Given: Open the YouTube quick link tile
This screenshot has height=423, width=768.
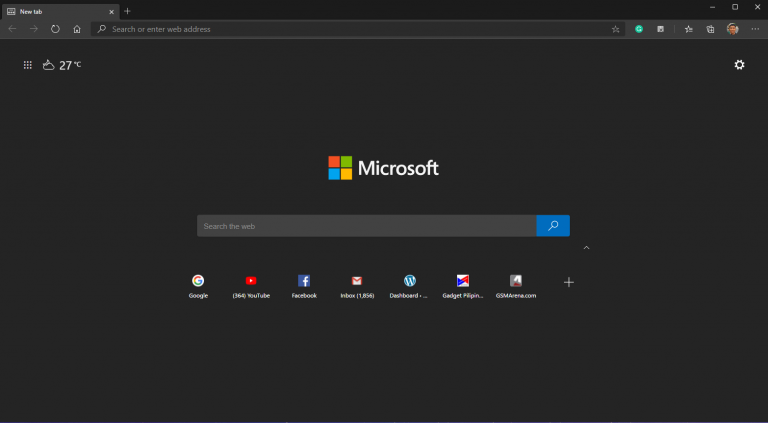Looking at the screenshot, I should click(x=251, y=286).
